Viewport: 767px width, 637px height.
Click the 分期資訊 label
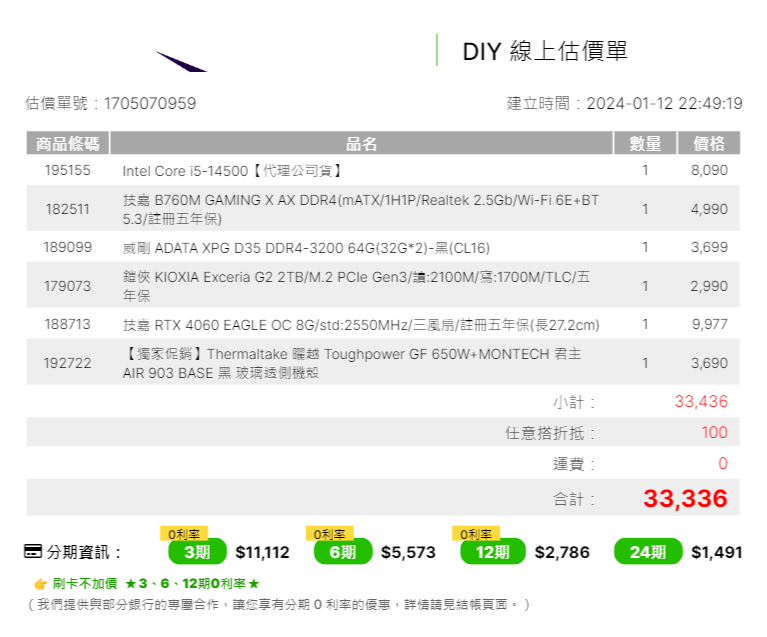click(83, 552)
